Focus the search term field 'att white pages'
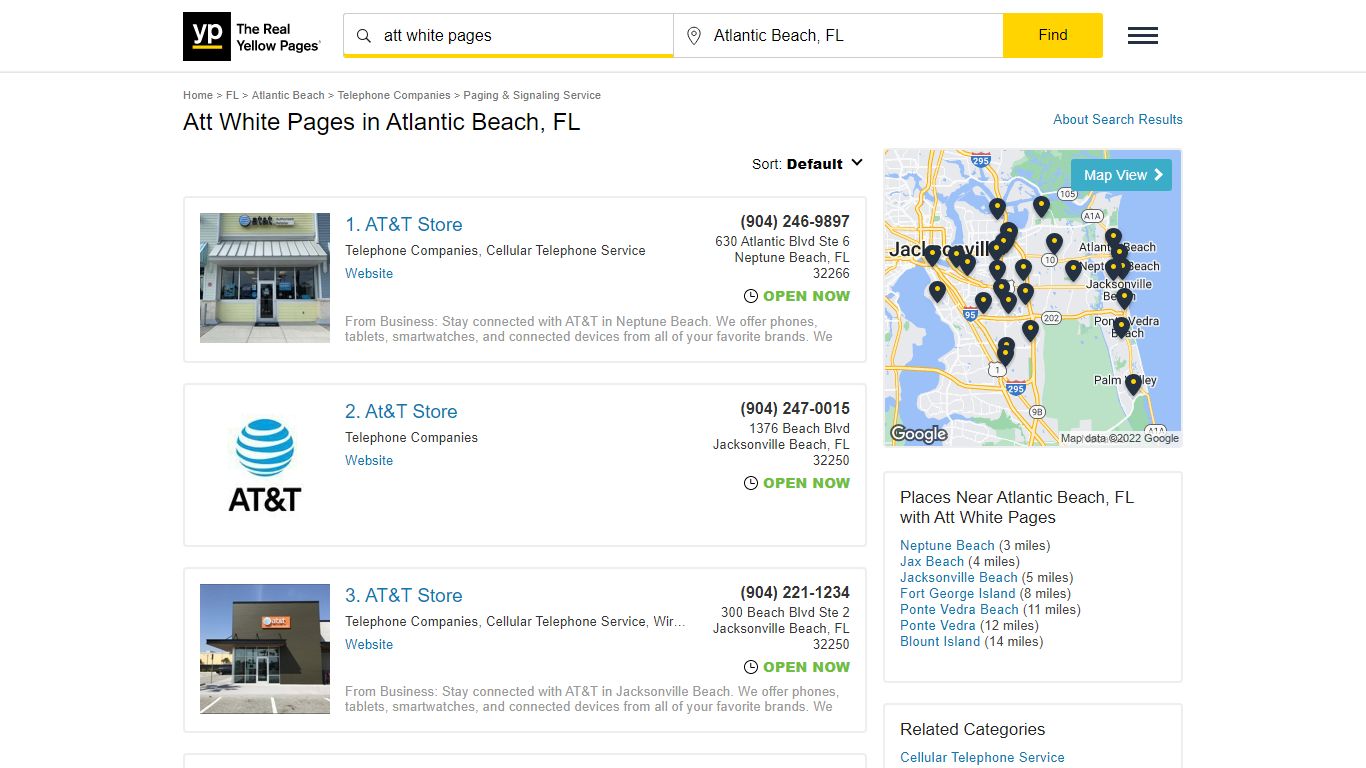Viewport: 1366px width, 768px height. tap(508, 36)
